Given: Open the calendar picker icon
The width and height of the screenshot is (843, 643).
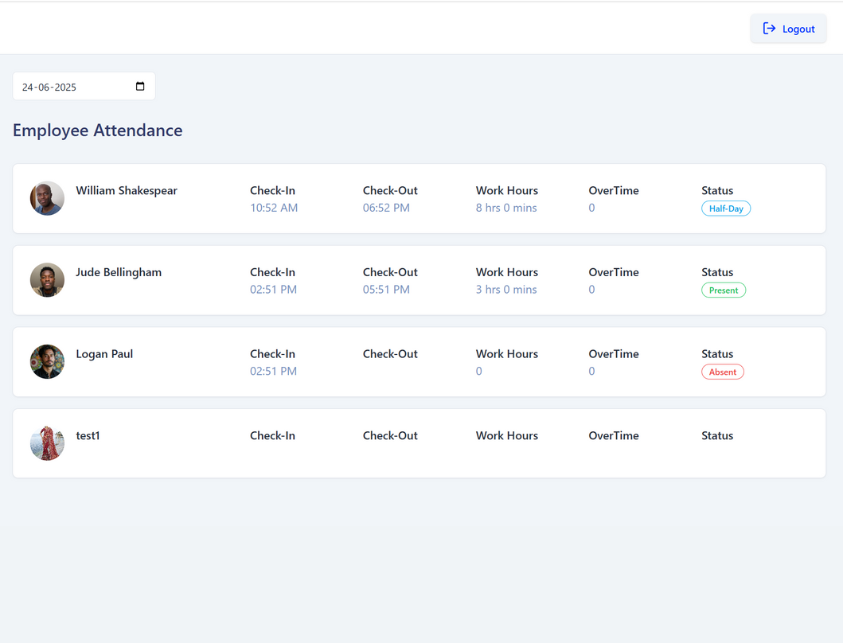Looking at the screenshot, I should (140, 87).
